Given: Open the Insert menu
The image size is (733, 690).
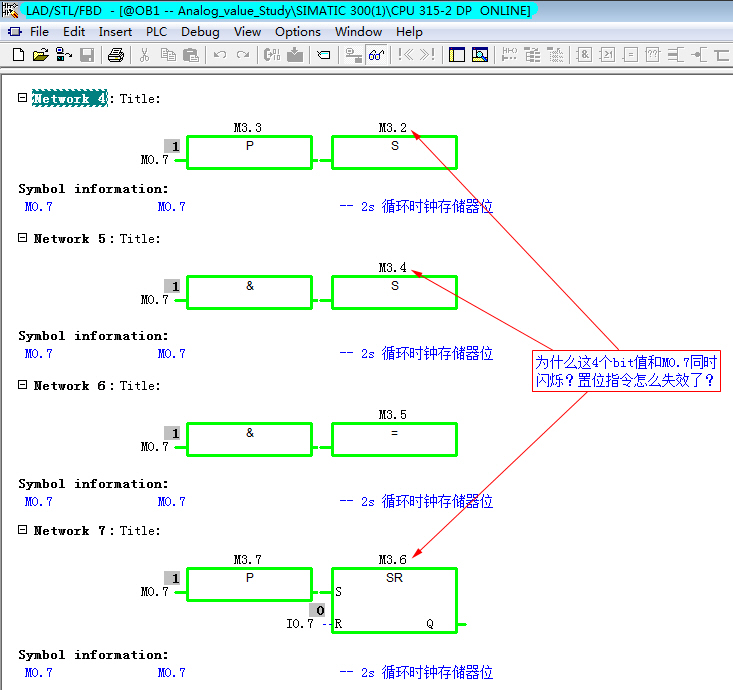Looking at the screenshot, I should pyautogui.click(x=115, y=32).
